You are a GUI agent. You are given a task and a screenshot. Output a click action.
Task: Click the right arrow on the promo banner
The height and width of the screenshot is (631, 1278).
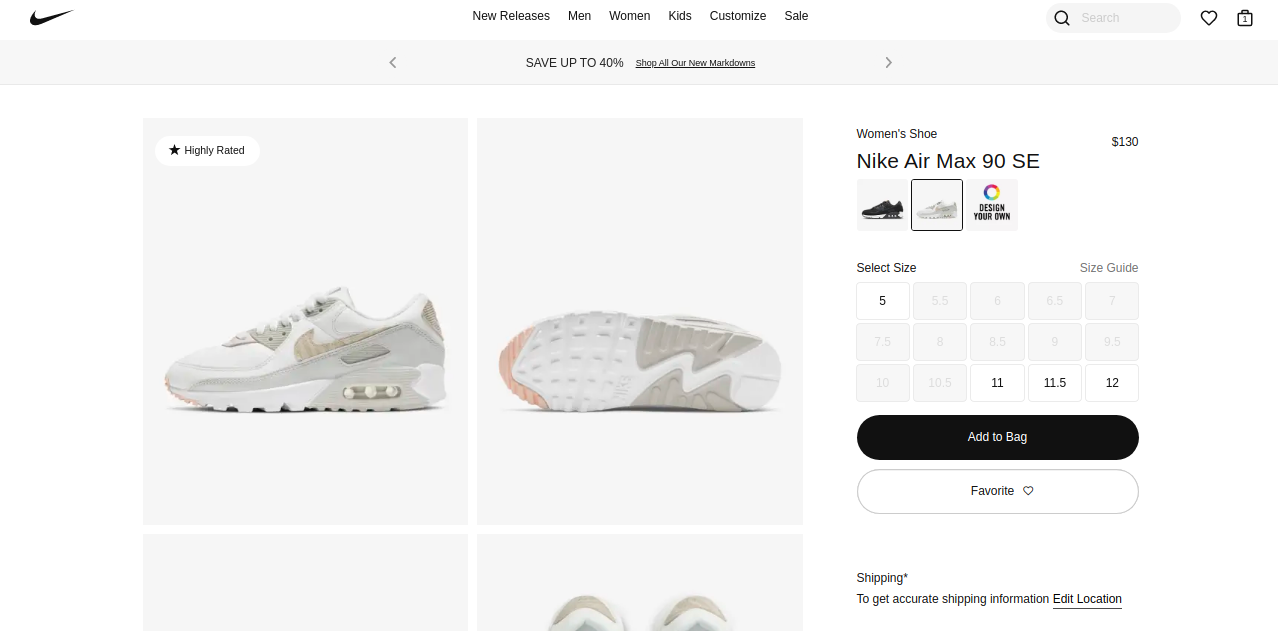(x=888, y=62)
